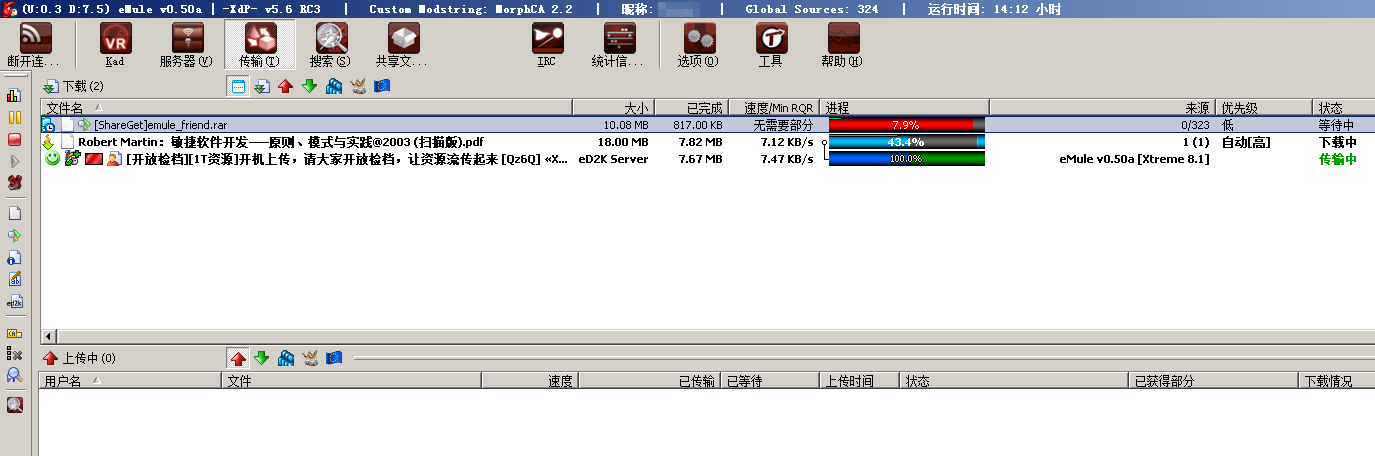Click the 43.4% blue progress bar
Image resolution: width=1375 pixels, height=456 pixels.
906,142
